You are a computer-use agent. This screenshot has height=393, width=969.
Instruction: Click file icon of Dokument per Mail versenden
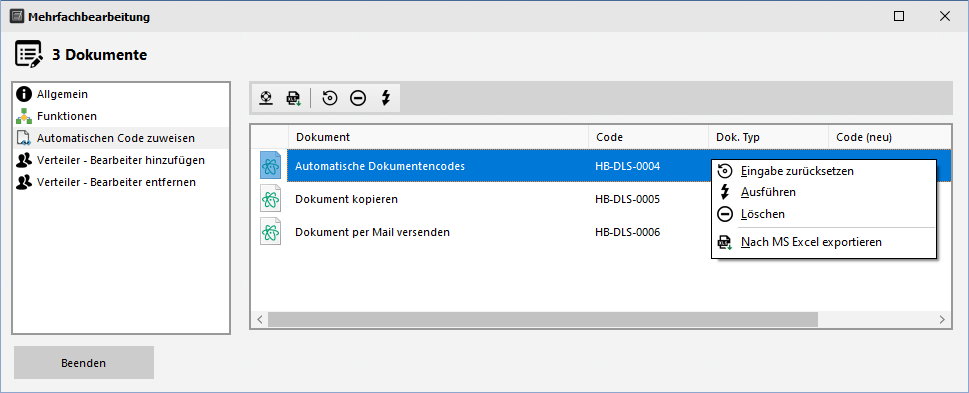point(270,232)
